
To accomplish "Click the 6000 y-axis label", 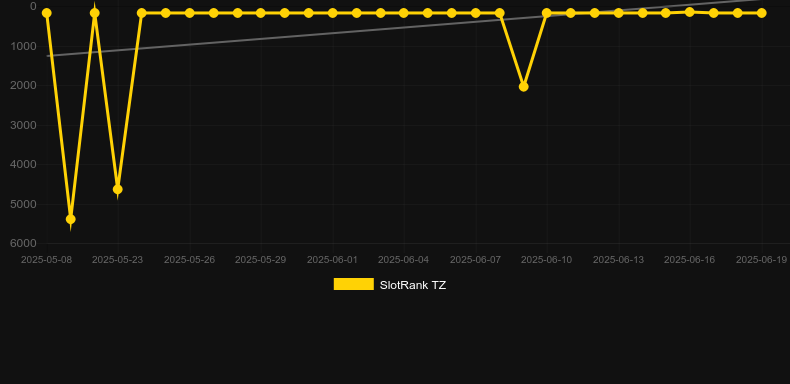I will [24, 243].
